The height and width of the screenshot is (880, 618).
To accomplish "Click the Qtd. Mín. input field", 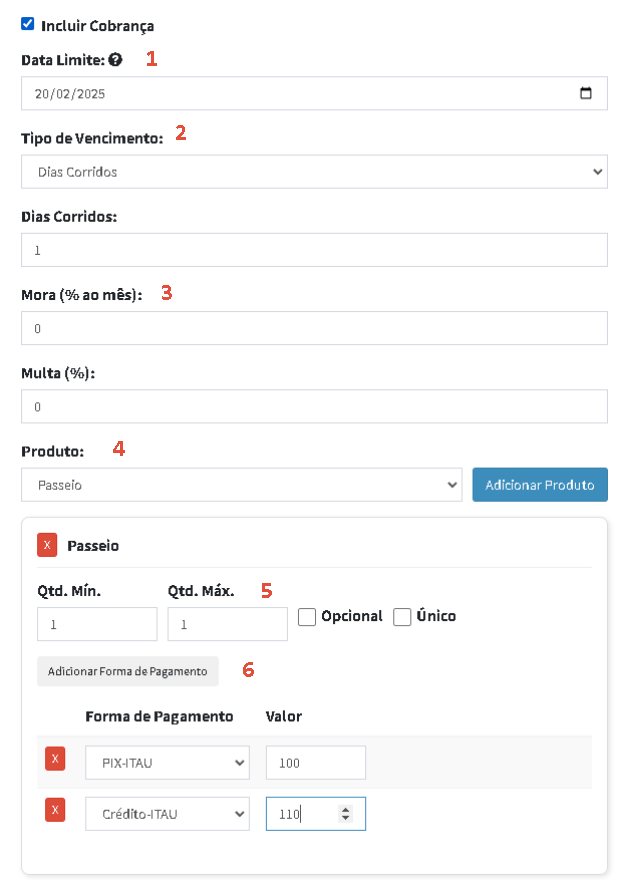I will pyautogui.click(x=97, y=624).
